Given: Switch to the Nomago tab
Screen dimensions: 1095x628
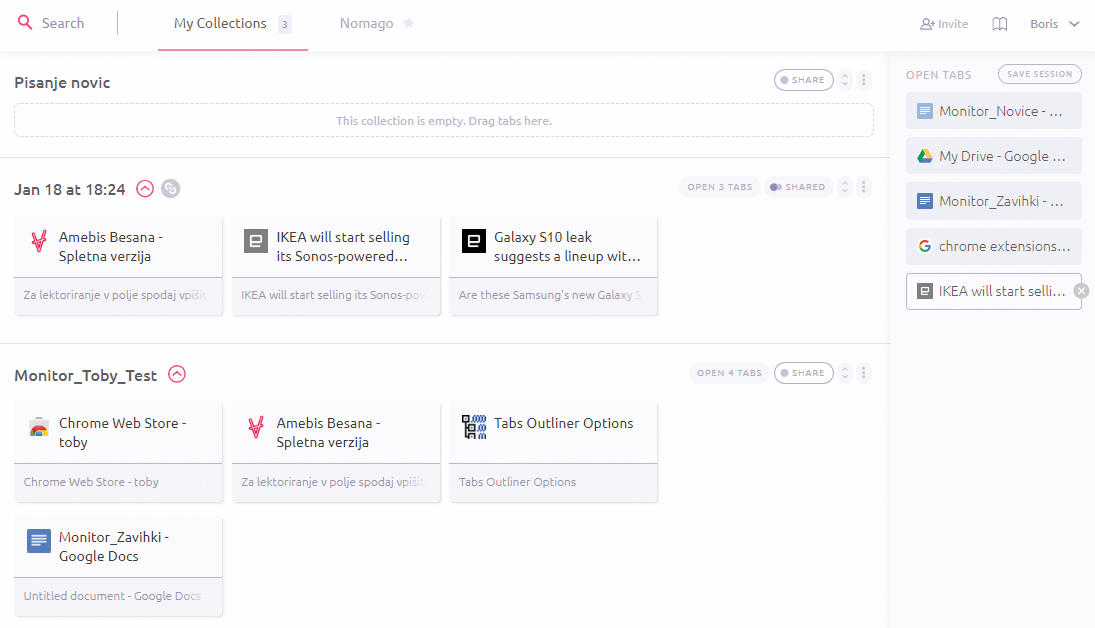Looking at the screenshot, I should coord(367,24).
